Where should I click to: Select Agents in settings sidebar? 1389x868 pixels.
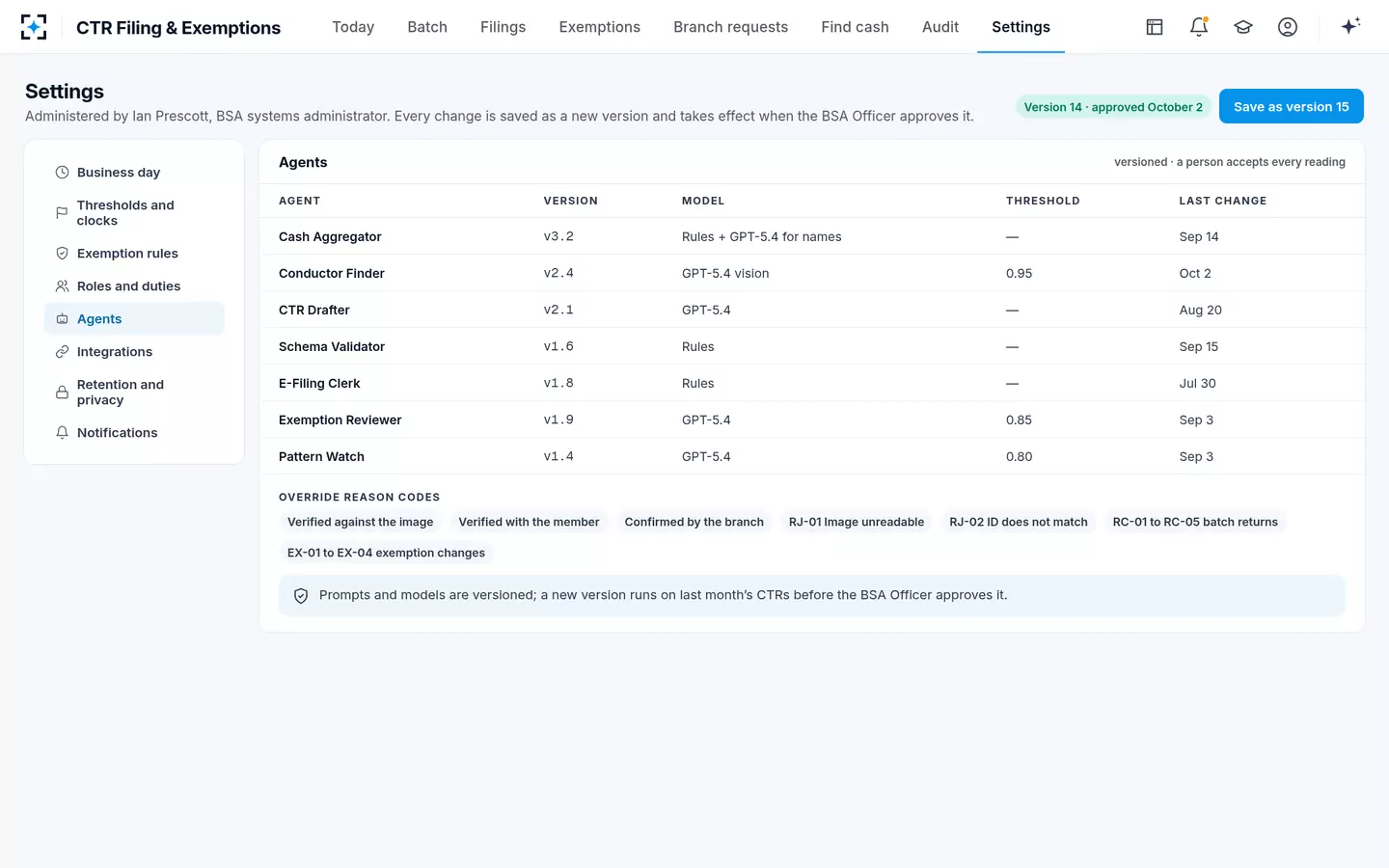(134, 319)
